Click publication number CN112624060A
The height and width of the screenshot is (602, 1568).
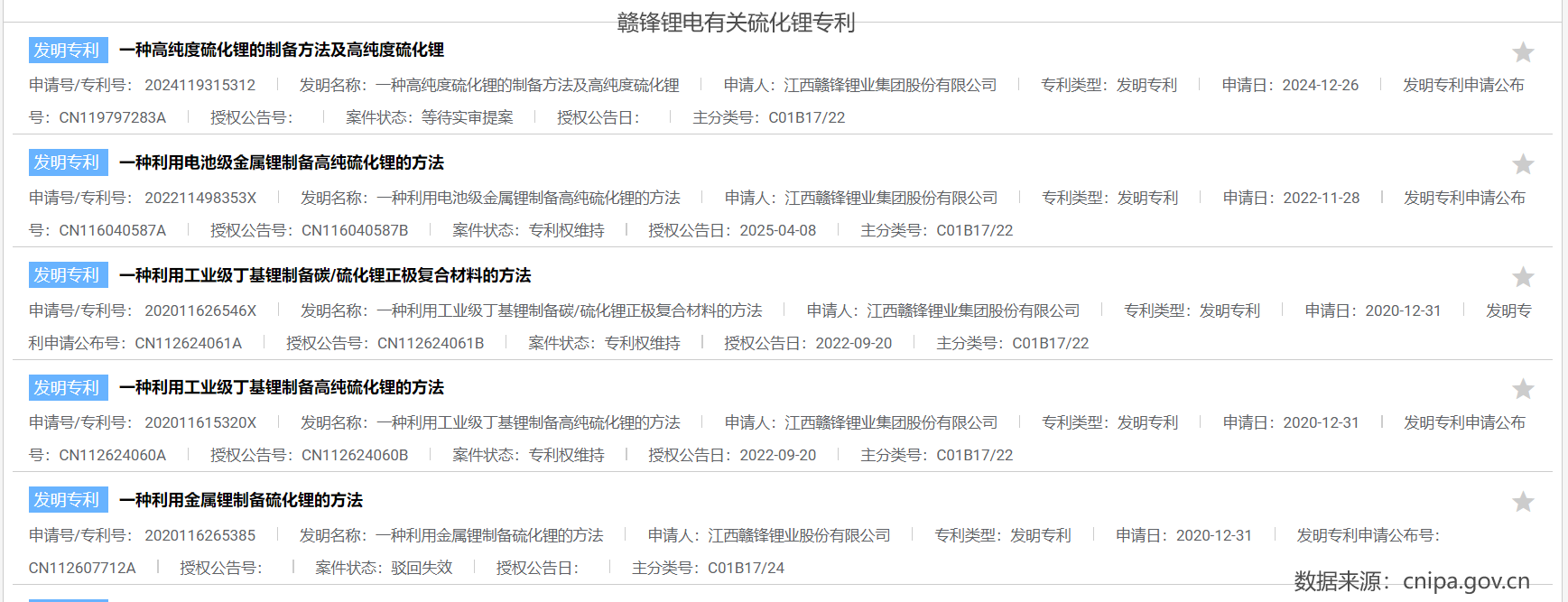(x=113, y=455)
